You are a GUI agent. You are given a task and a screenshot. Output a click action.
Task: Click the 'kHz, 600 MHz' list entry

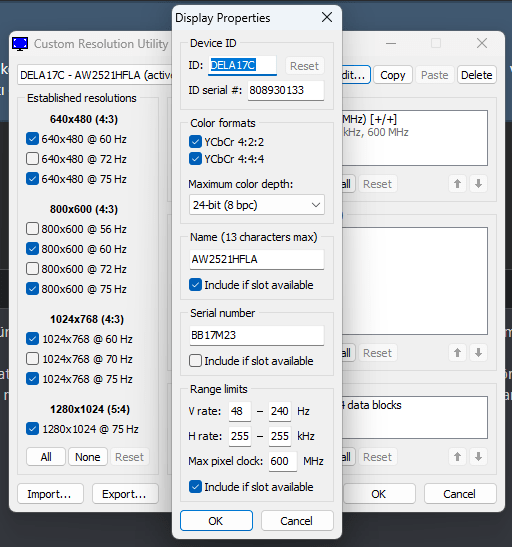376,132
